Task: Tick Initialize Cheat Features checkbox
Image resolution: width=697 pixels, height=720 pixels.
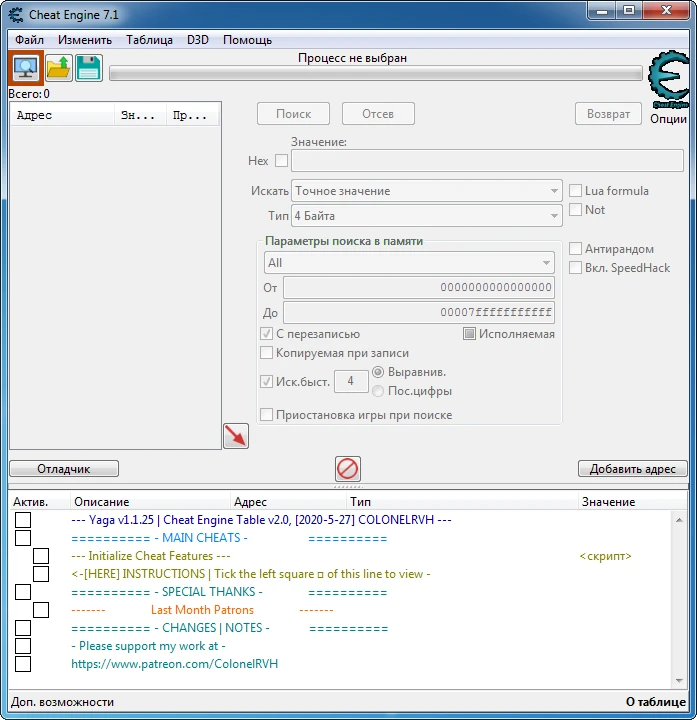Action: [x=41, y=556]
